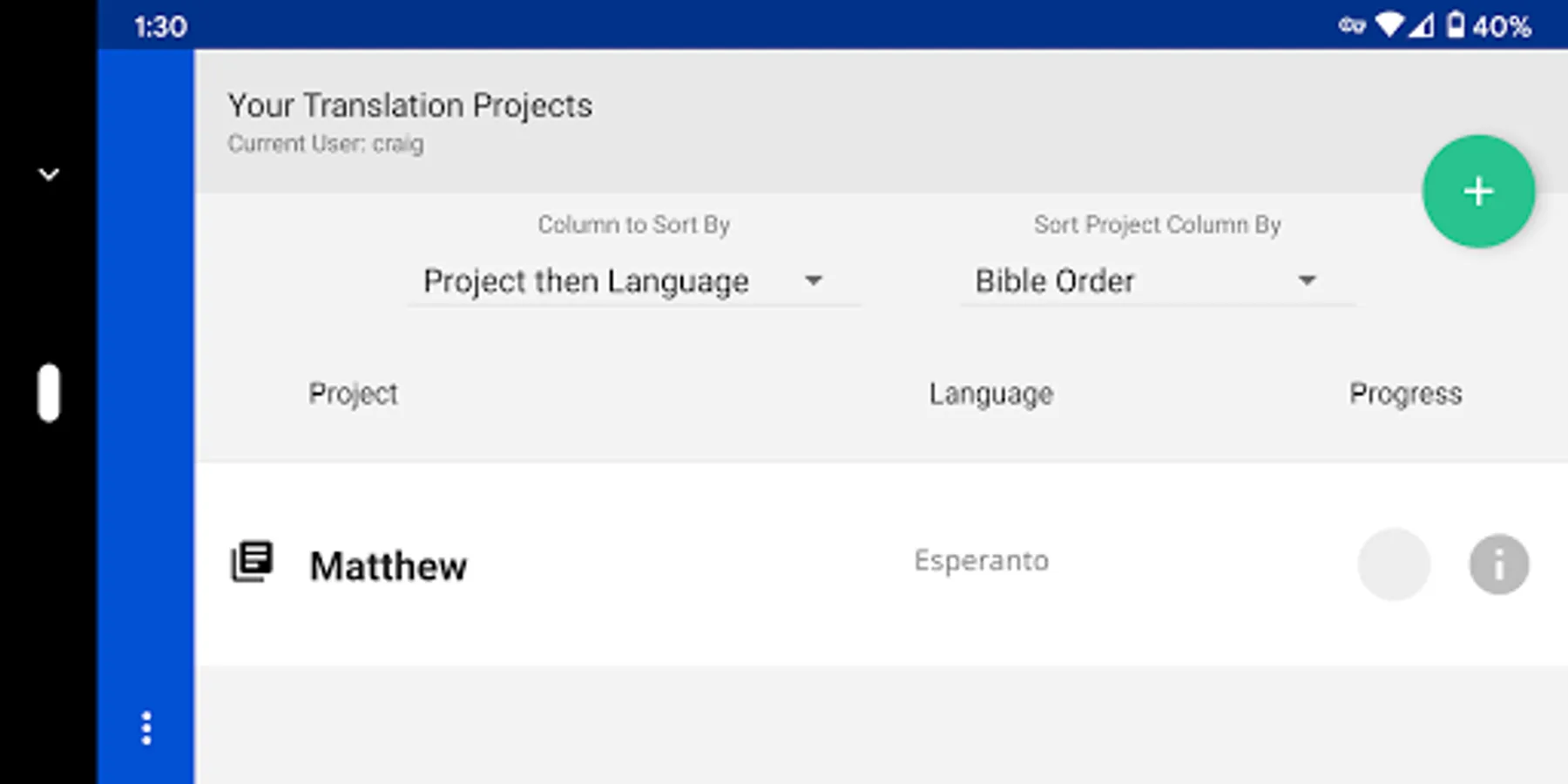Open the three-dot overflow menu
The height and width of the screenshot is (784, 1568).
146,728
